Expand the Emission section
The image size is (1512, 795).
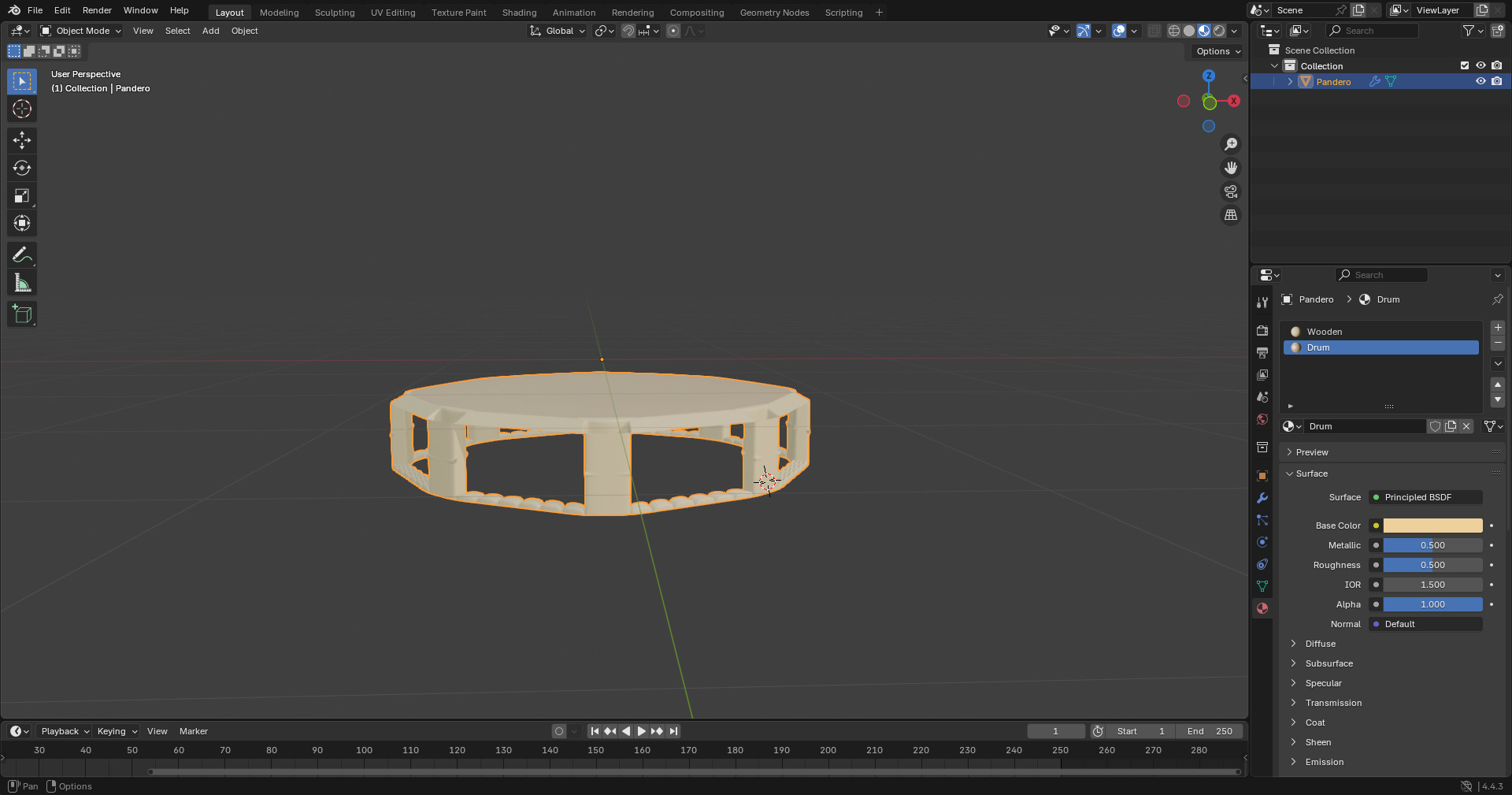[1324, 762]
